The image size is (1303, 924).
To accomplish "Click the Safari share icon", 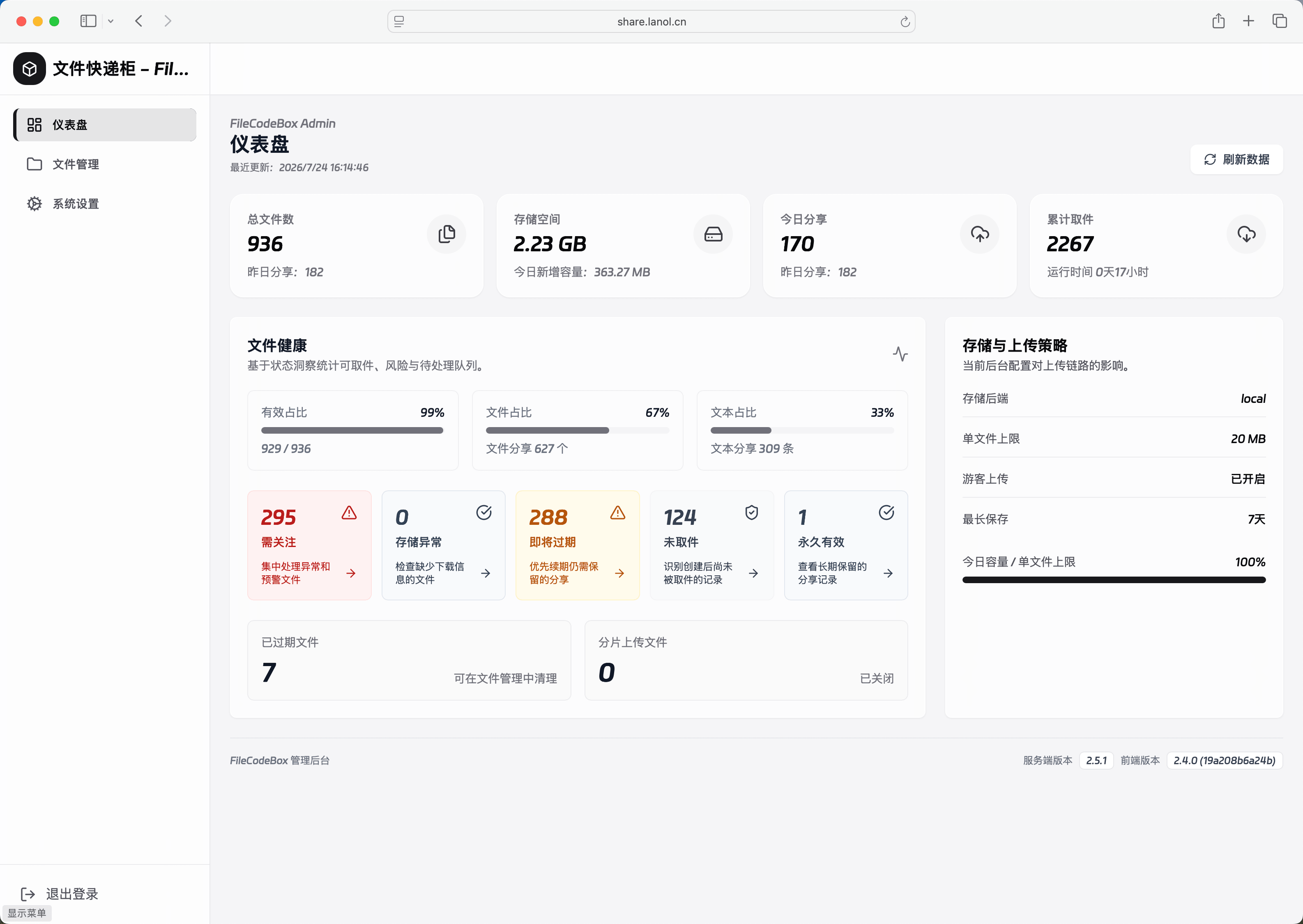I will click(1218, 21).
